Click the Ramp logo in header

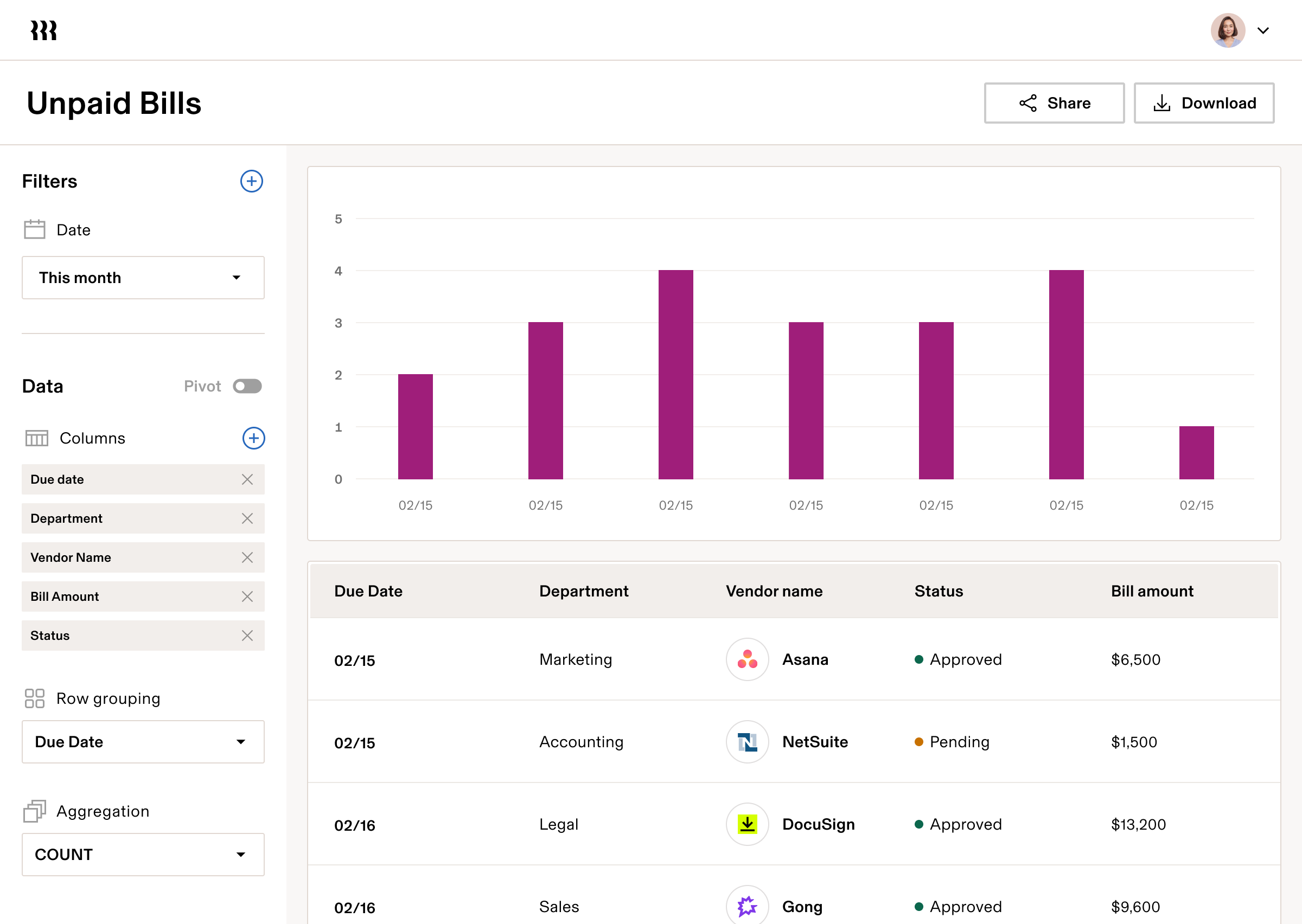[43, 30]
